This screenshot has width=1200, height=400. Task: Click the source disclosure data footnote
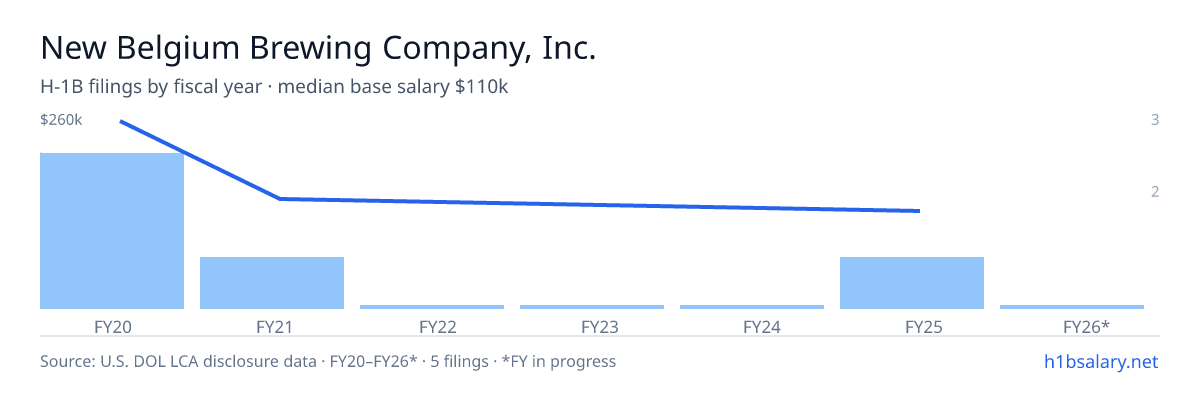[x=328, y=361]
